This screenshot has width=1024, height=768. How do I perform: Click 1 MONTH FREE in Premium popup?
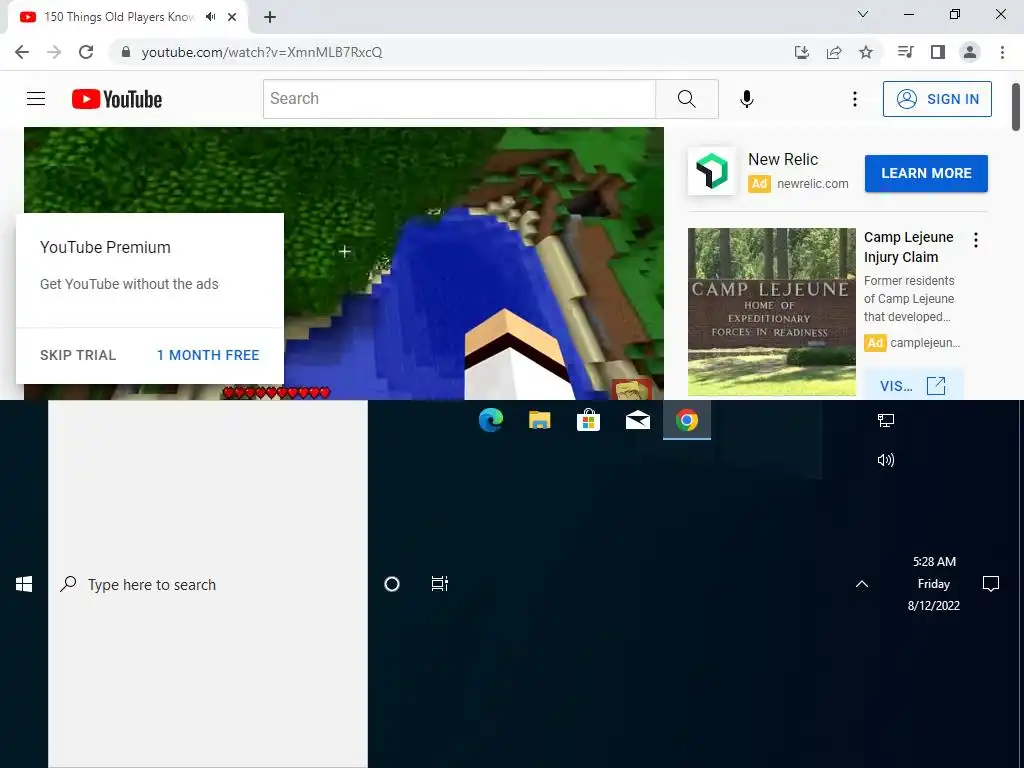click(208, 355)
